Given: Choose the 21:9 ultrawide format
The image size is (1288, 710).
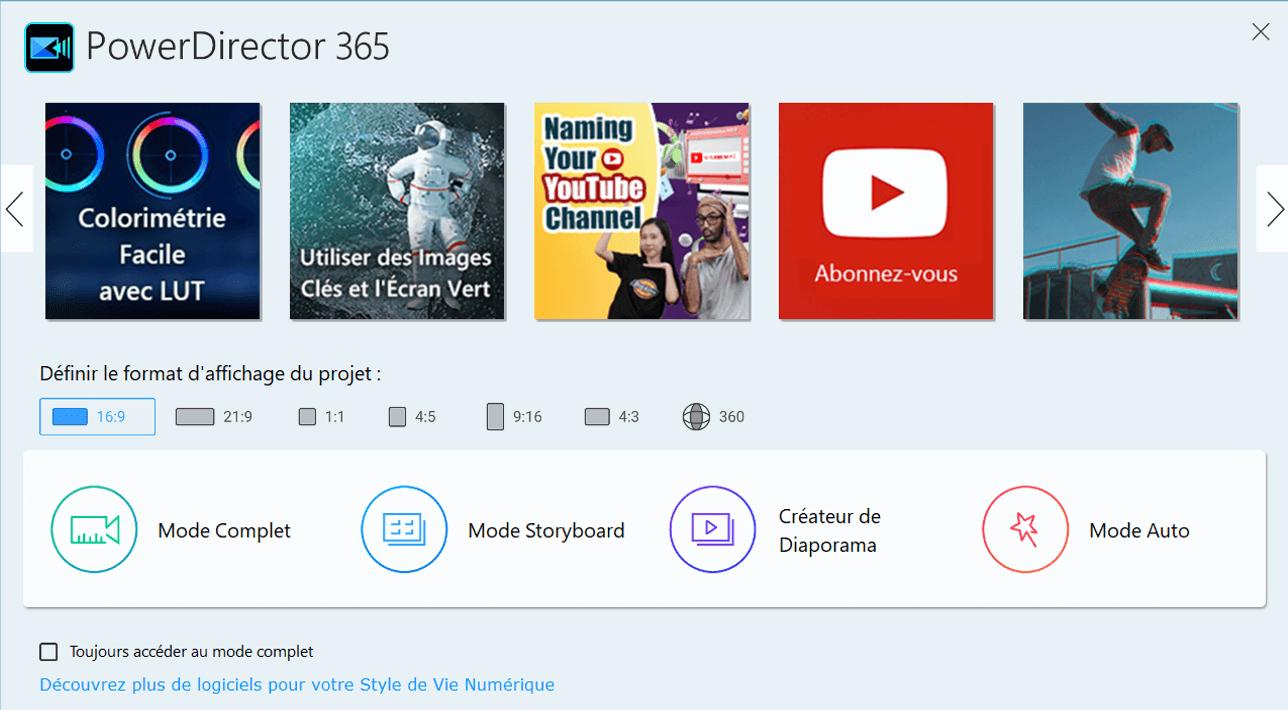Looking at the screenshot, I should [x=214, y=417].
